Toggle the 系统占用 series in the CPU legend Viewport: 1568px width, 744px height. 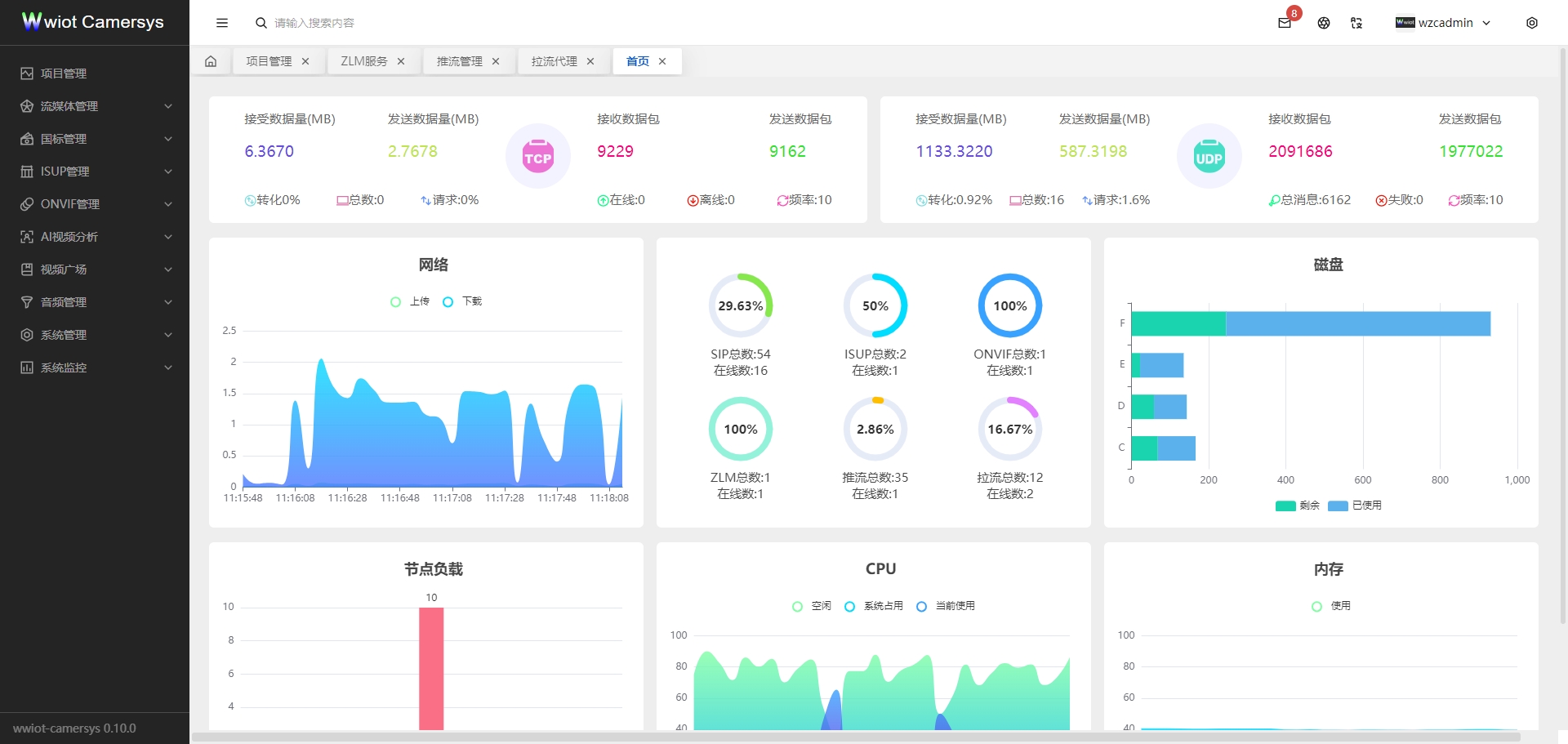pos(874,606)
